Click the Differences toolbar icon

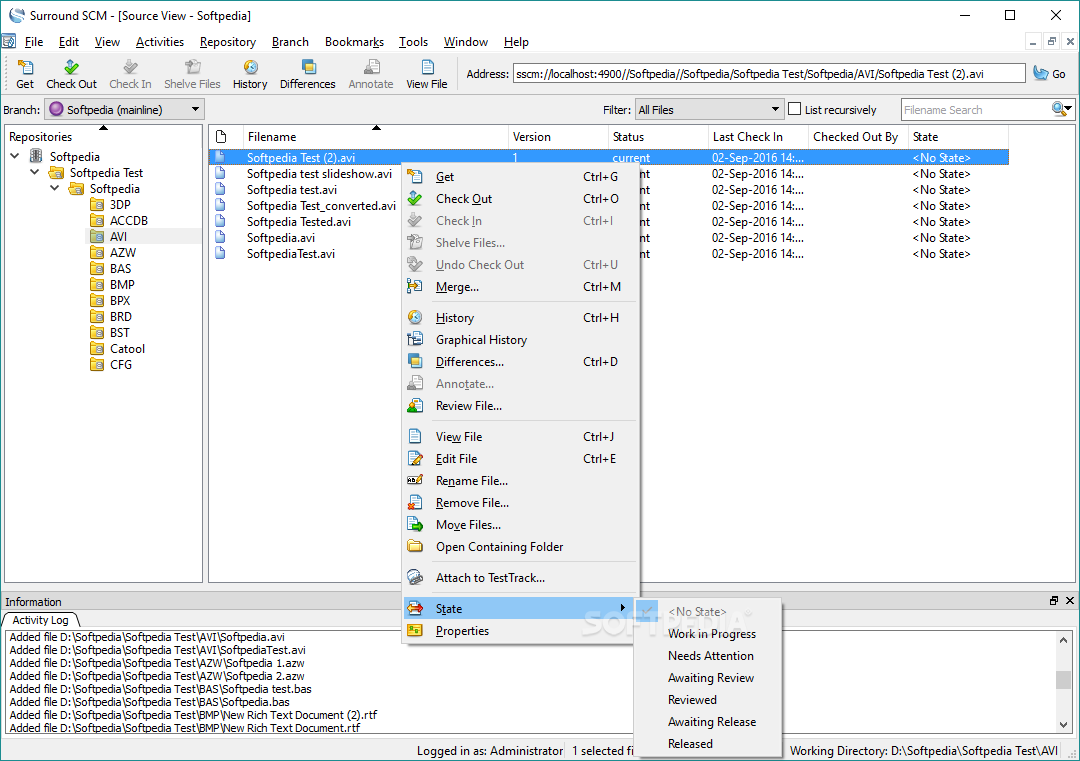click(x=308, y=74)
